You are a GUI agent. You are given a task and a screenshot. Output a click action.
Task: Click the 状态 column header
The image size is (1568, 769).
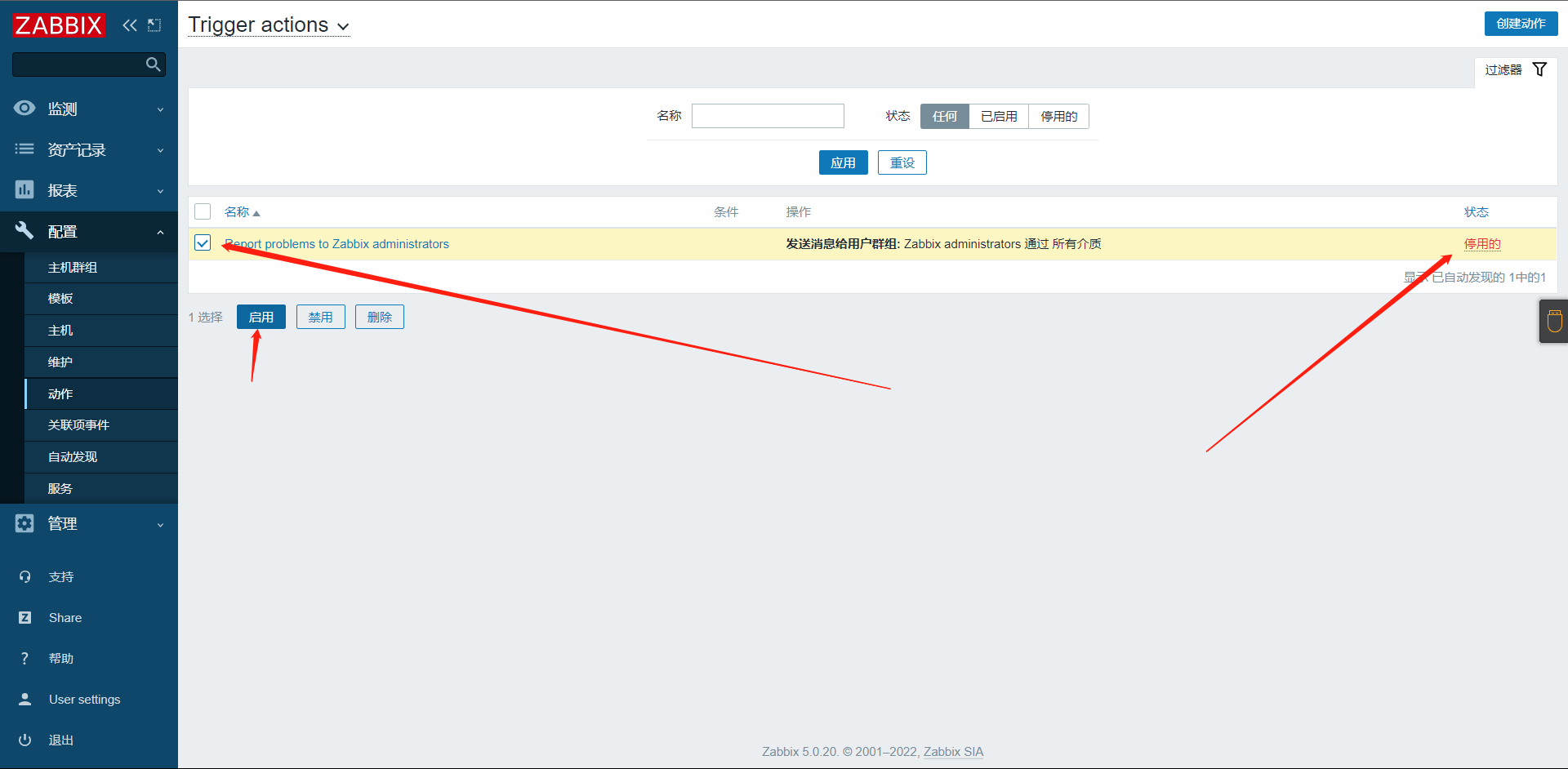tap(1477, 212)
